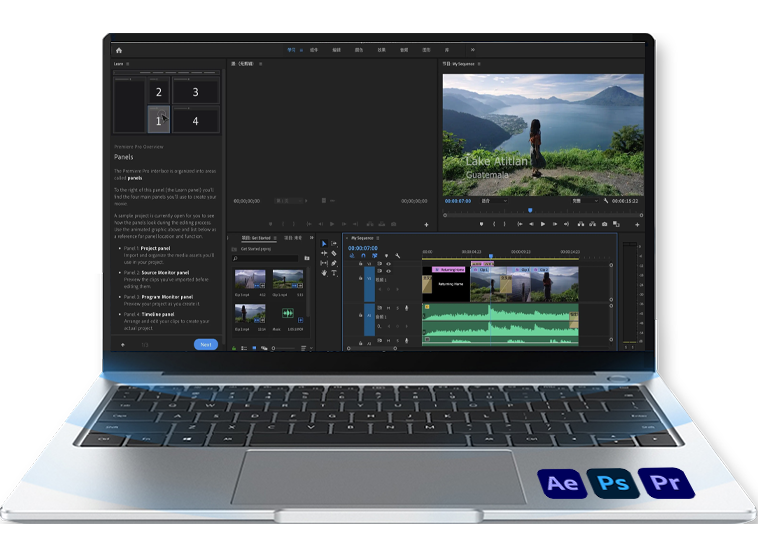Click the blue Next button in the Learn panel
Image resolution: width=758 pixels, height=557 pixels.
coord(205,344)
